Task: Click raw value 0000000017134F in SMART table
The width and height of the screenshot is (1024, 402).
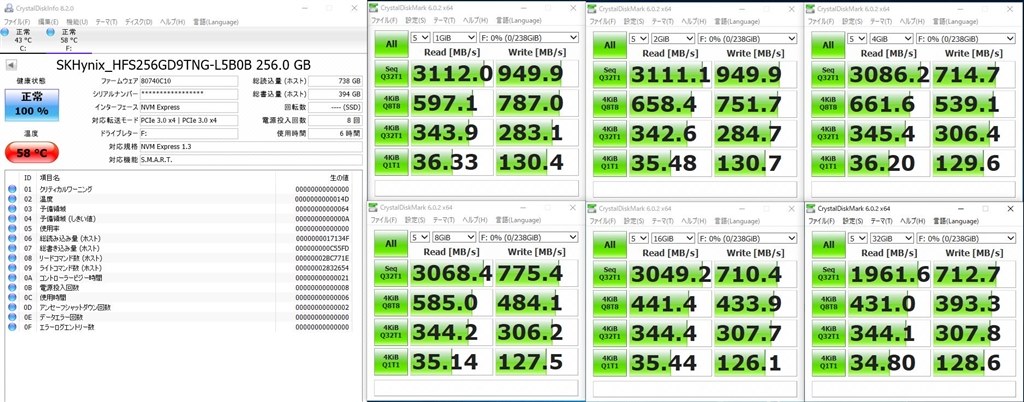Action: 322,238
